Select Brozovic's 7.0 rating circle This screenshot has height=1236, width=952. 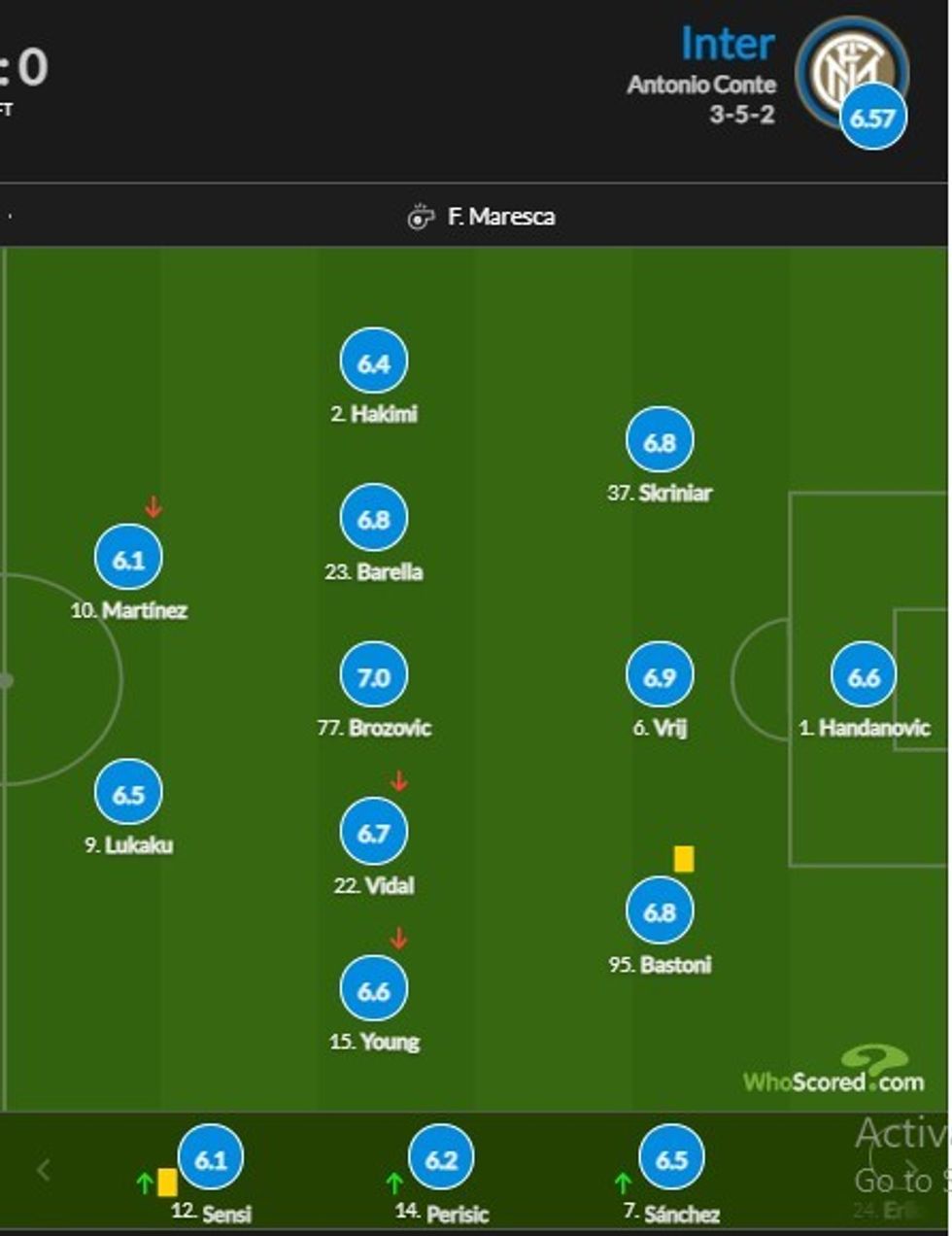point(374,676)
